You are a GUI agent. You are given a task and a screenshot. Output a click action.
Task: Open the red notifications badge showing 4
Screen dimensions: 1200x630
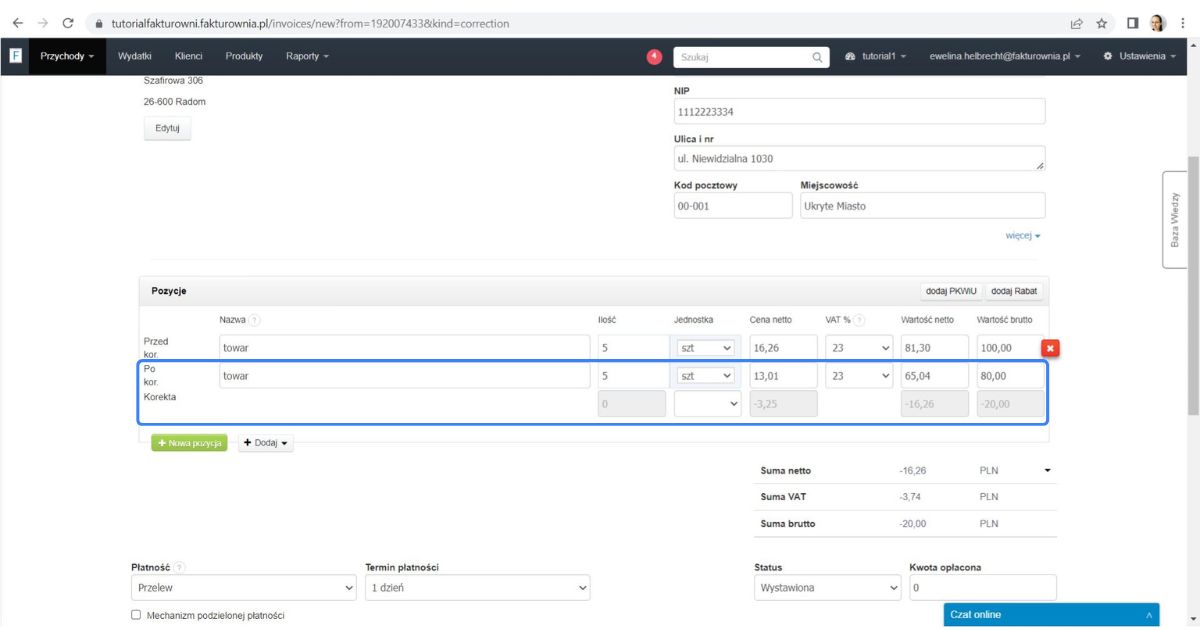[x=655, y=57]
